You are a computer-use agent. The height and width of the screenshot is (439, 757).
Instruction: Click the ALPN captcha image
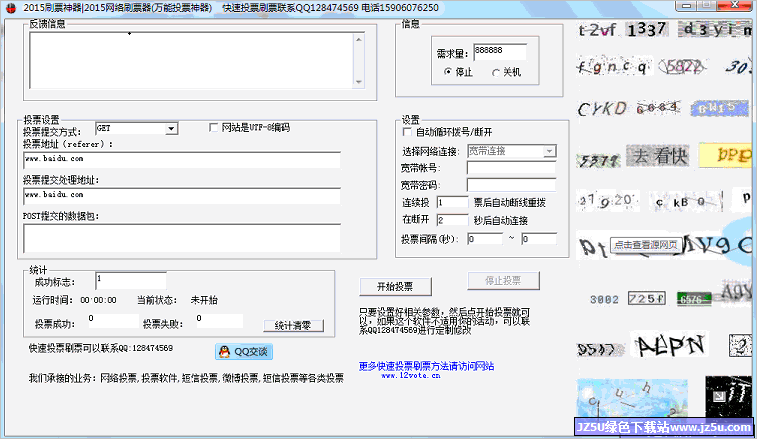coord(669,346)
